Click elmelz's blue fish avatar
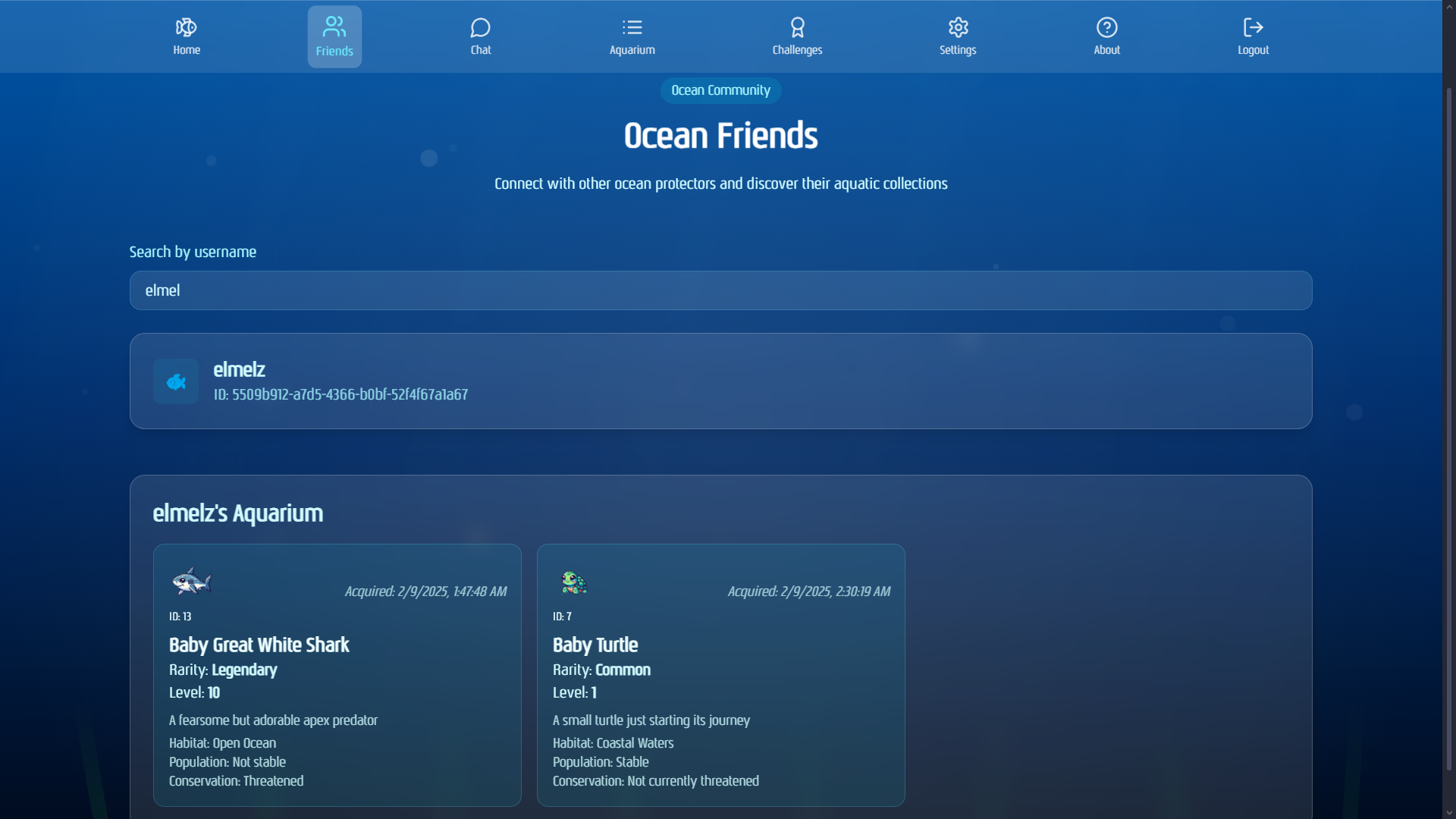Viewport: 1456px width, 819px height. [176, 381]
